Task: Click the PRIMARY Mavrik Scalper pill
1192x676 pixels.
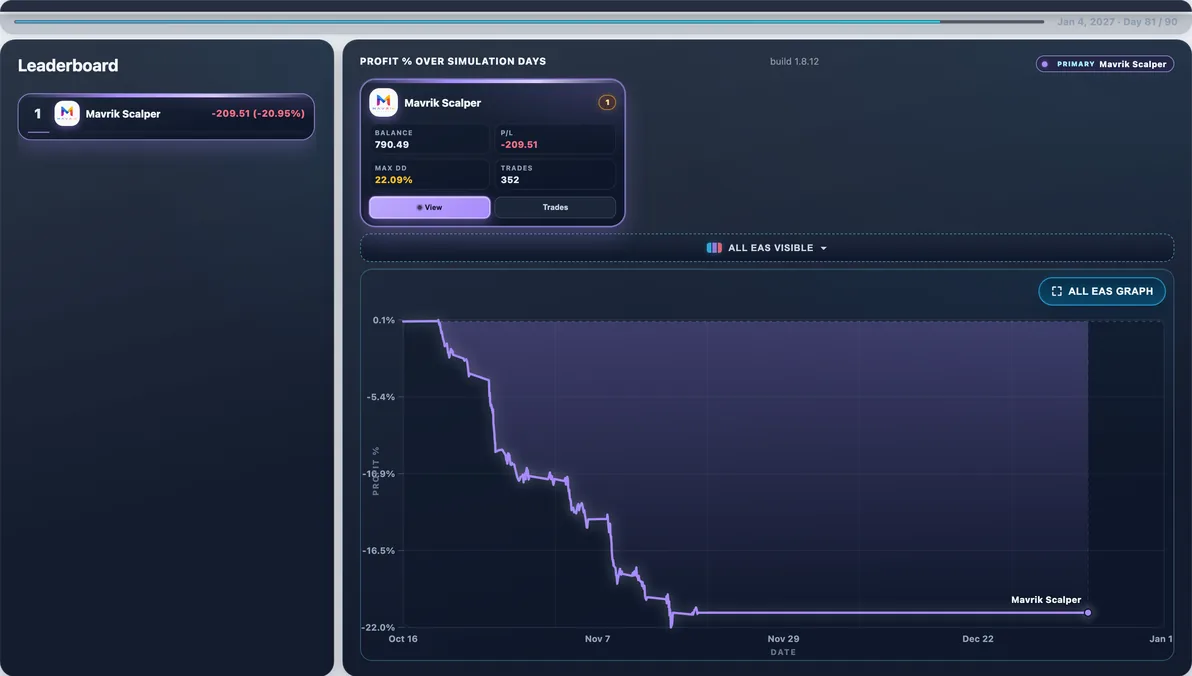Action: (x=1105, y=64)
